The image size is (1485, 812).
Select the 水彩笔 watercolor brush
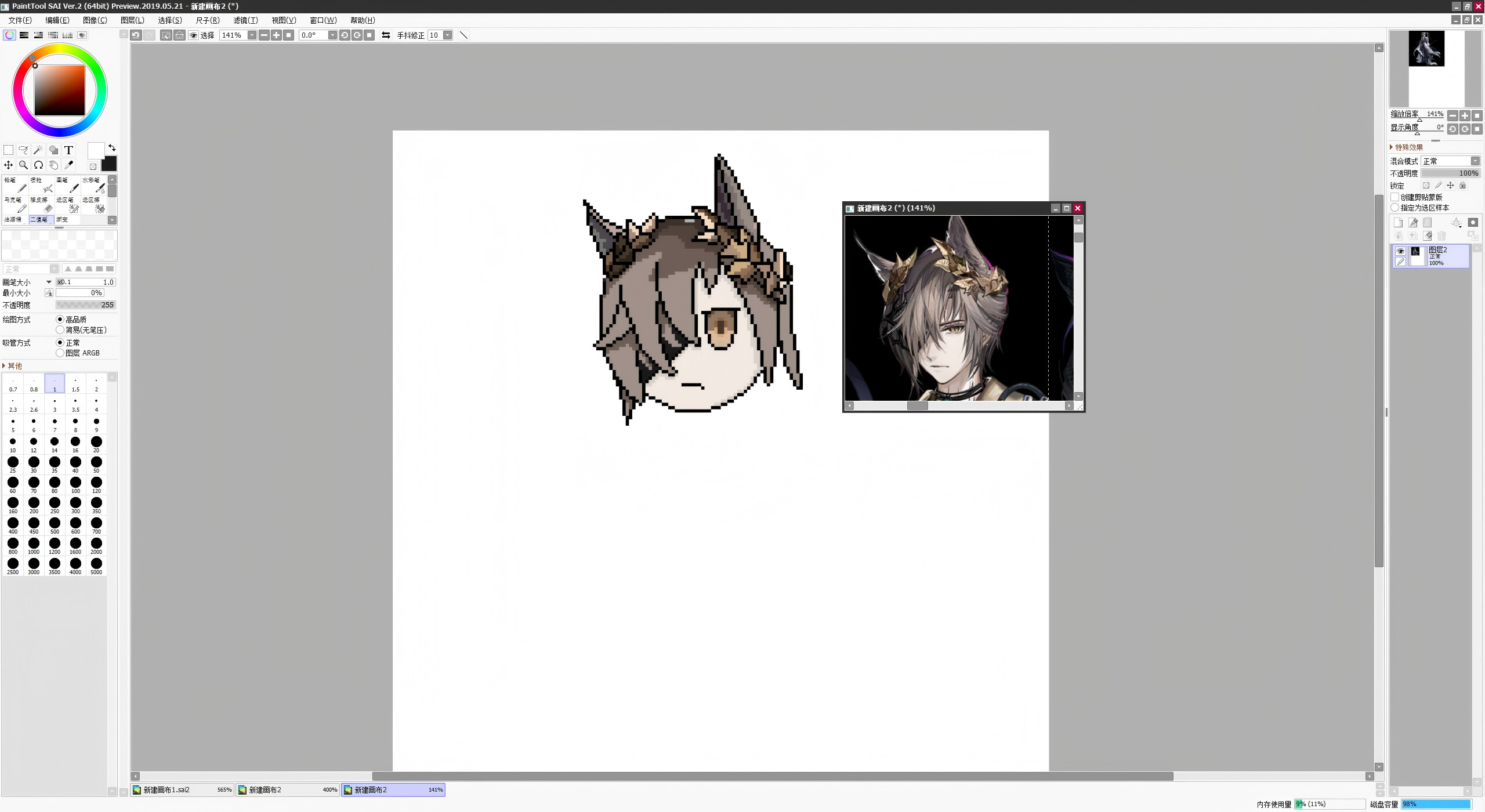[x=93, y=185]
